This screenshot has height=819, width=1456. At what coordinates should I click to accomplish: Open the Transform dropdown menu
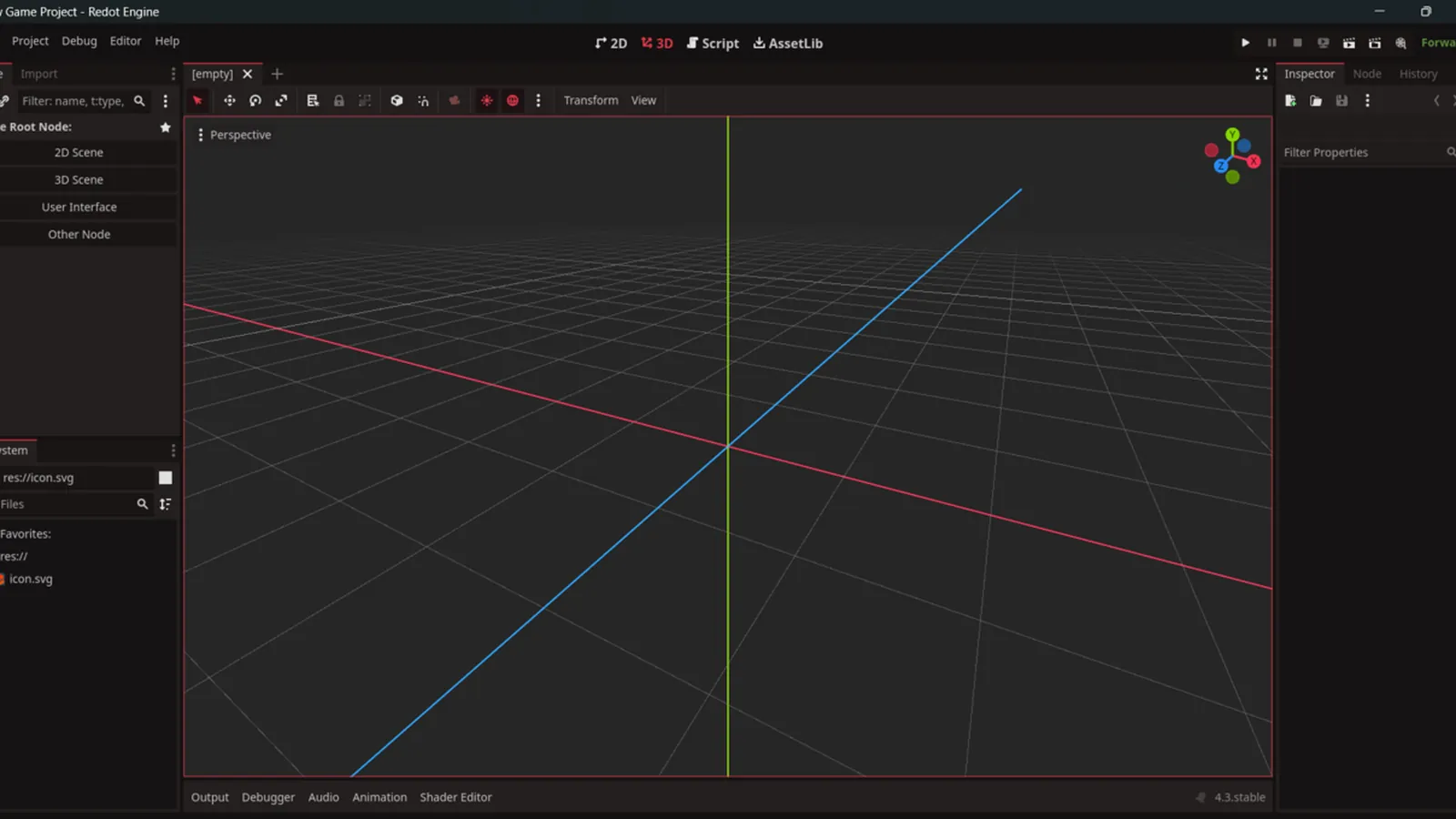coord(591,100)
